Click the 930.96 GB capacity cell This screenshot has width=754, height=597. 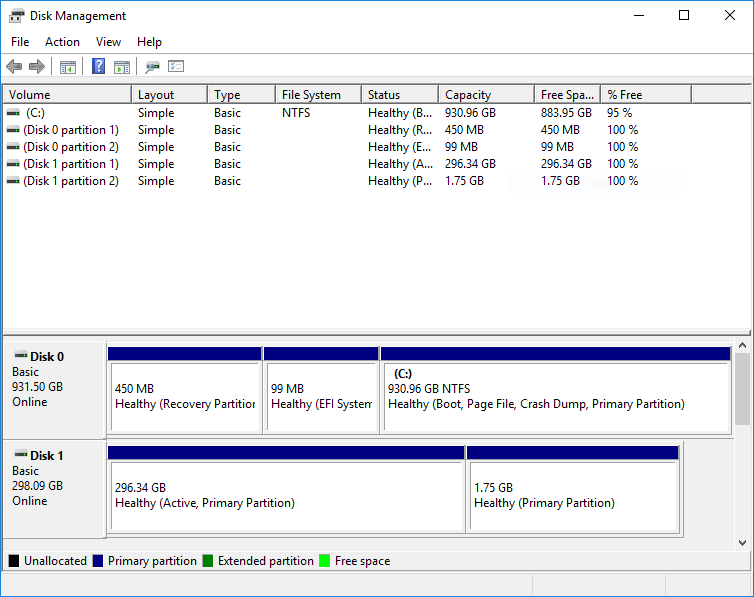[470, 113]
